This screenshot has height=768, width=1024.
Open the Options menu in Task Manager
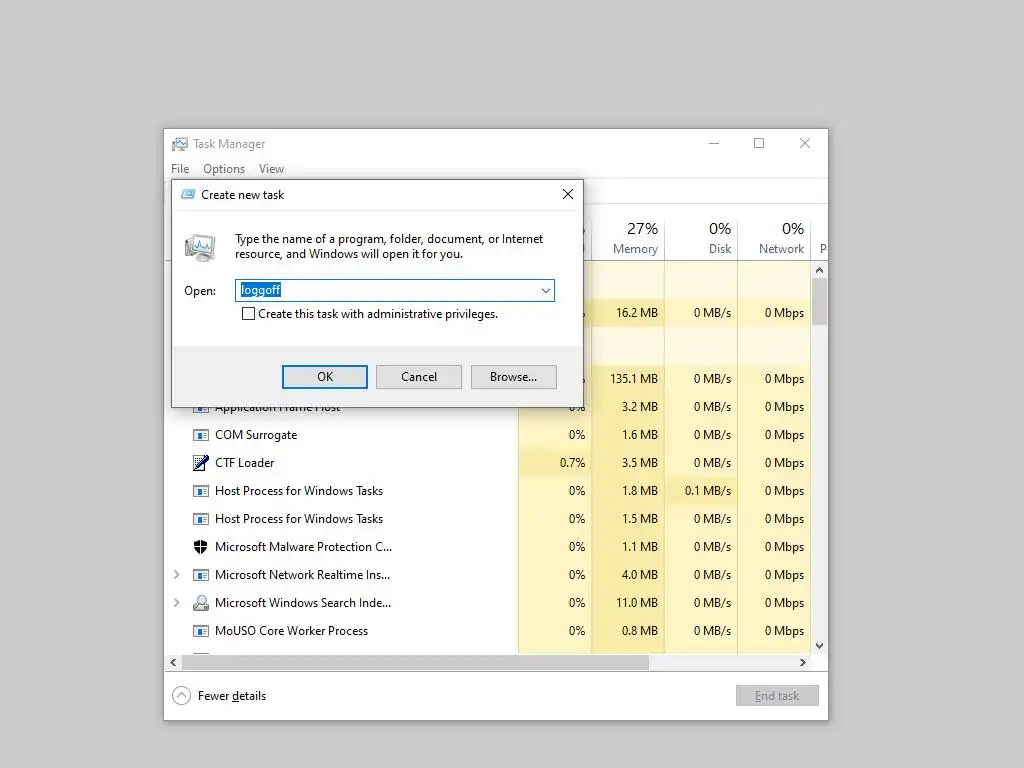click(224, 169)
